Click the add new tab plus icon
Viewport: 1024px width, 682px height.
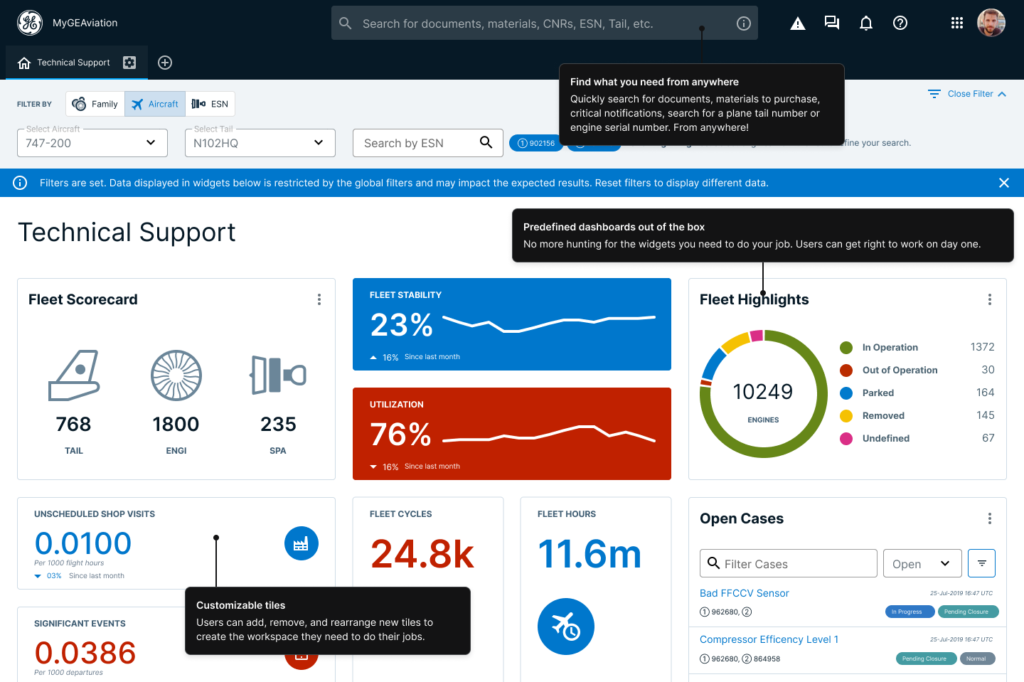(x=165, y=62)
